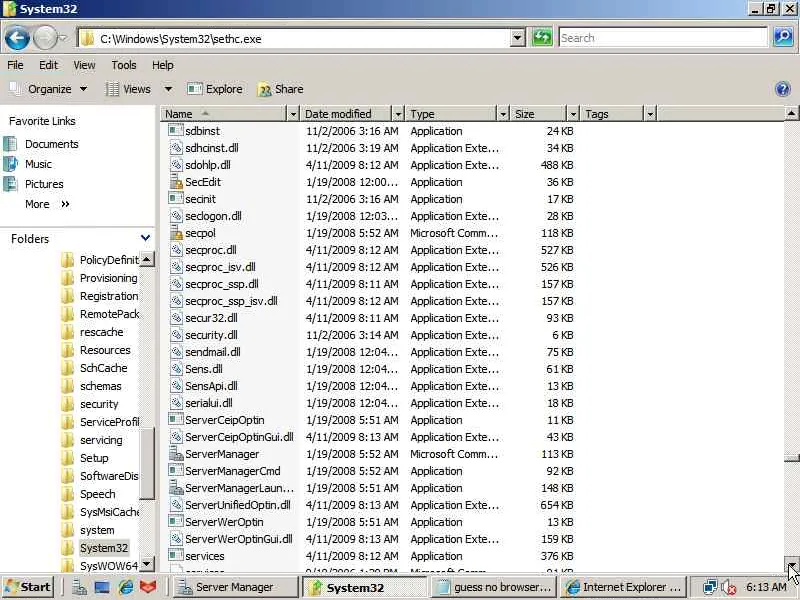The image size is (800, 600).
Task: Click the Share toolbar button
Action: pos(281,89)
